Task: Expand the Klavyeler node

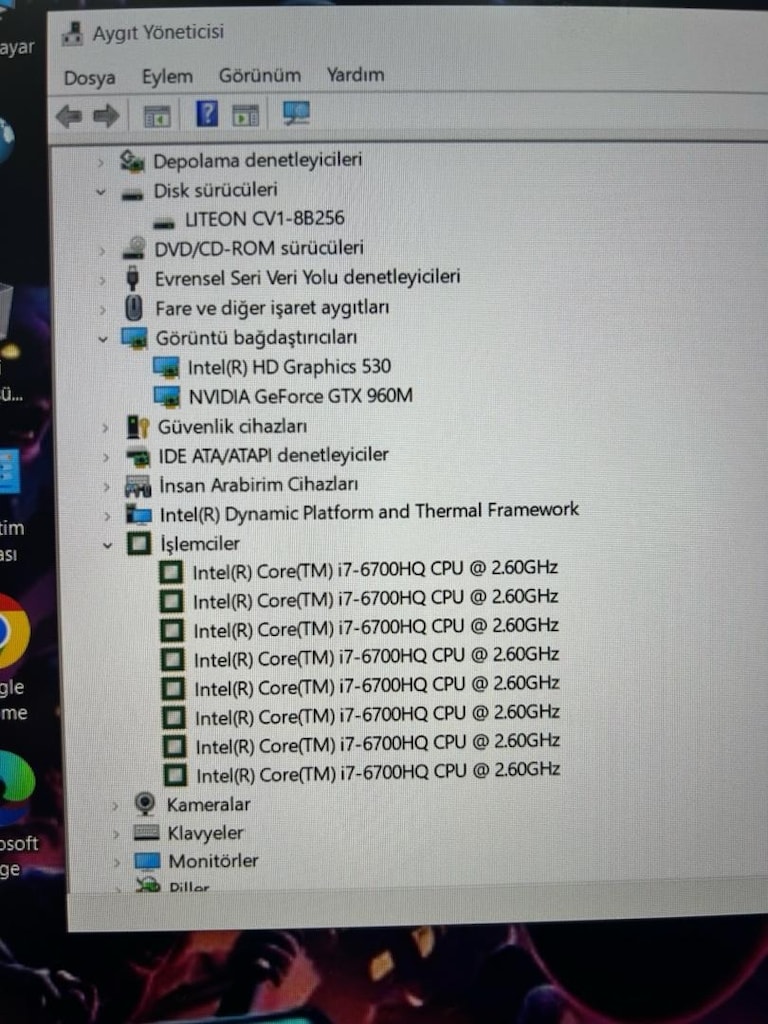Action: tap(116, 834)
